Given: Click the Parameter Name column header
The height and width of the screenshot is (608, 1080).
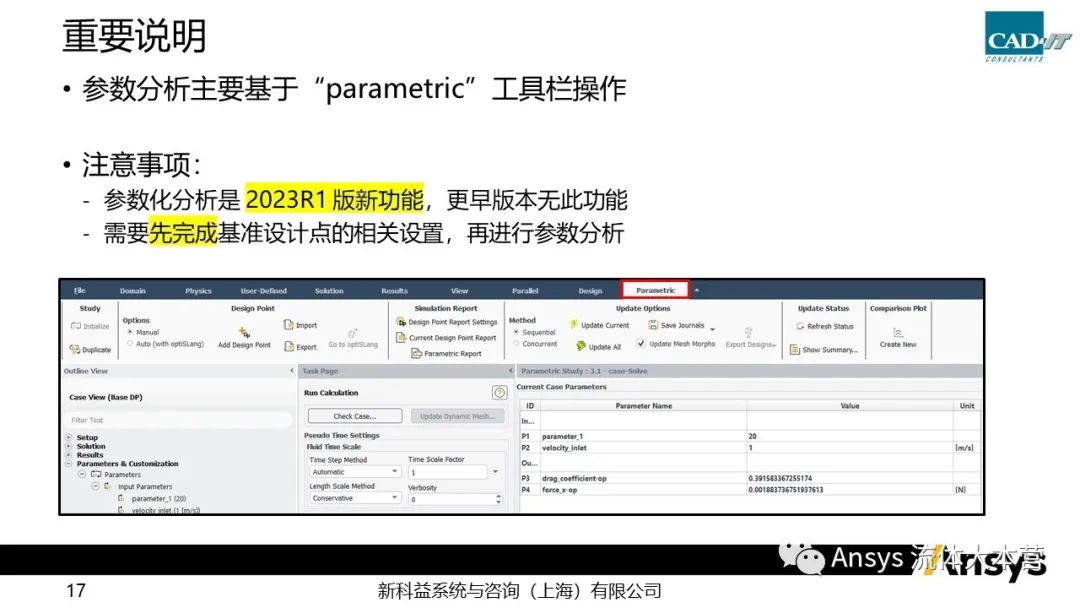Looking at the screenshot, I should click(643, 406).
